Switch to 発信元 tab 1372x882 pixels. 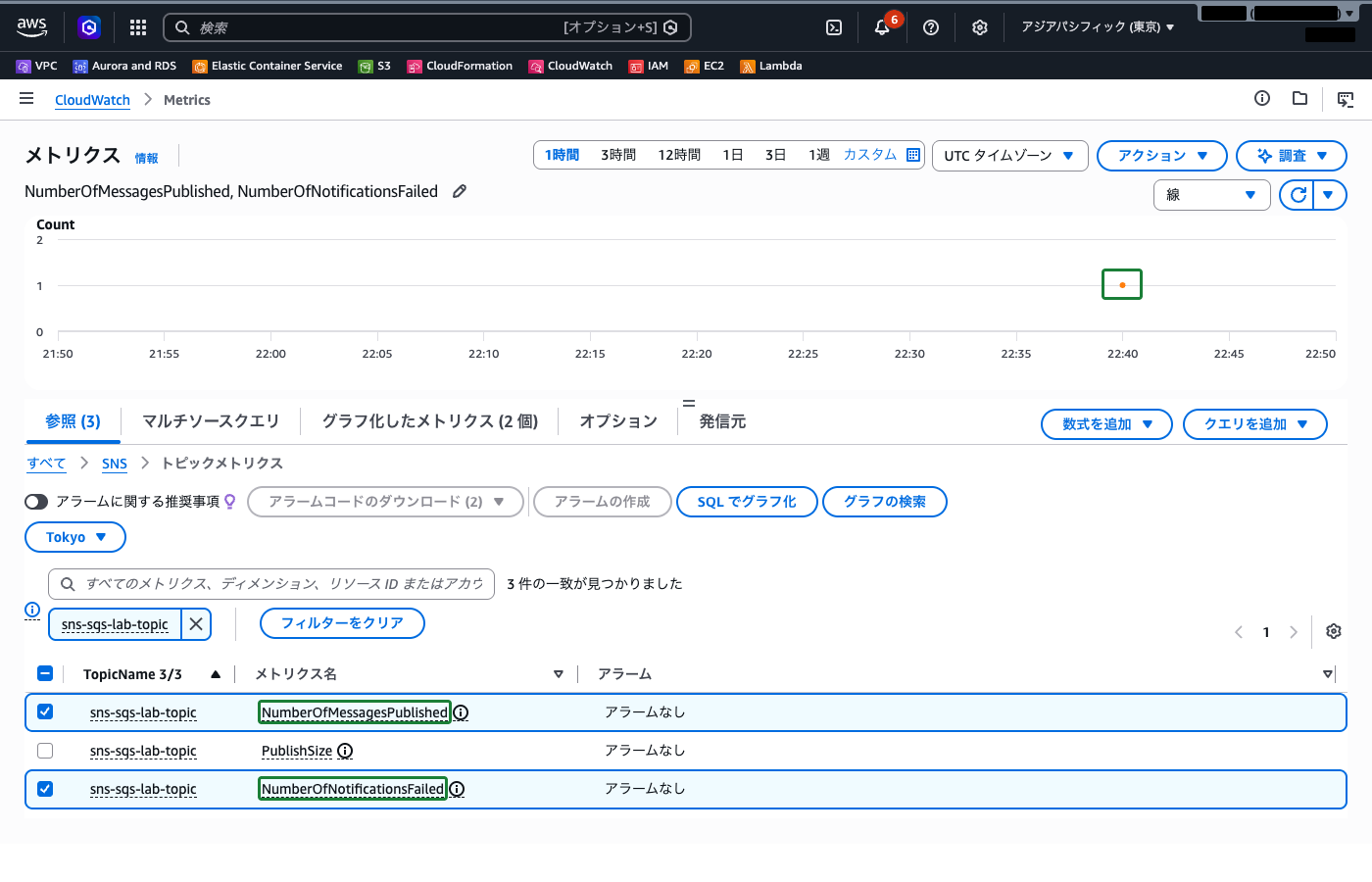pyautogui.click(x=722, y=421)
